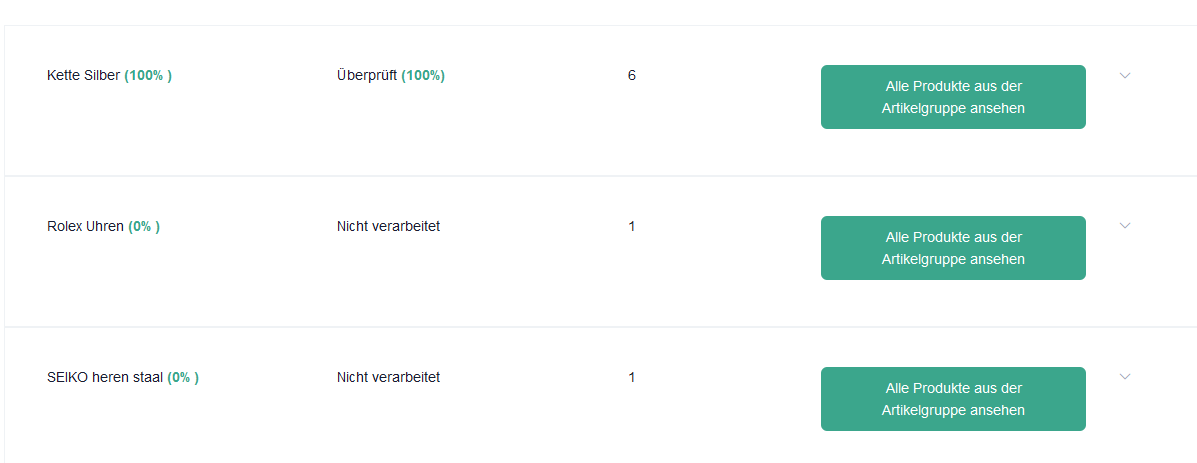Click the 0% badge beside Rolex Uhren
The width and height of the screenshot is (1197, 463).
(144, 227)
